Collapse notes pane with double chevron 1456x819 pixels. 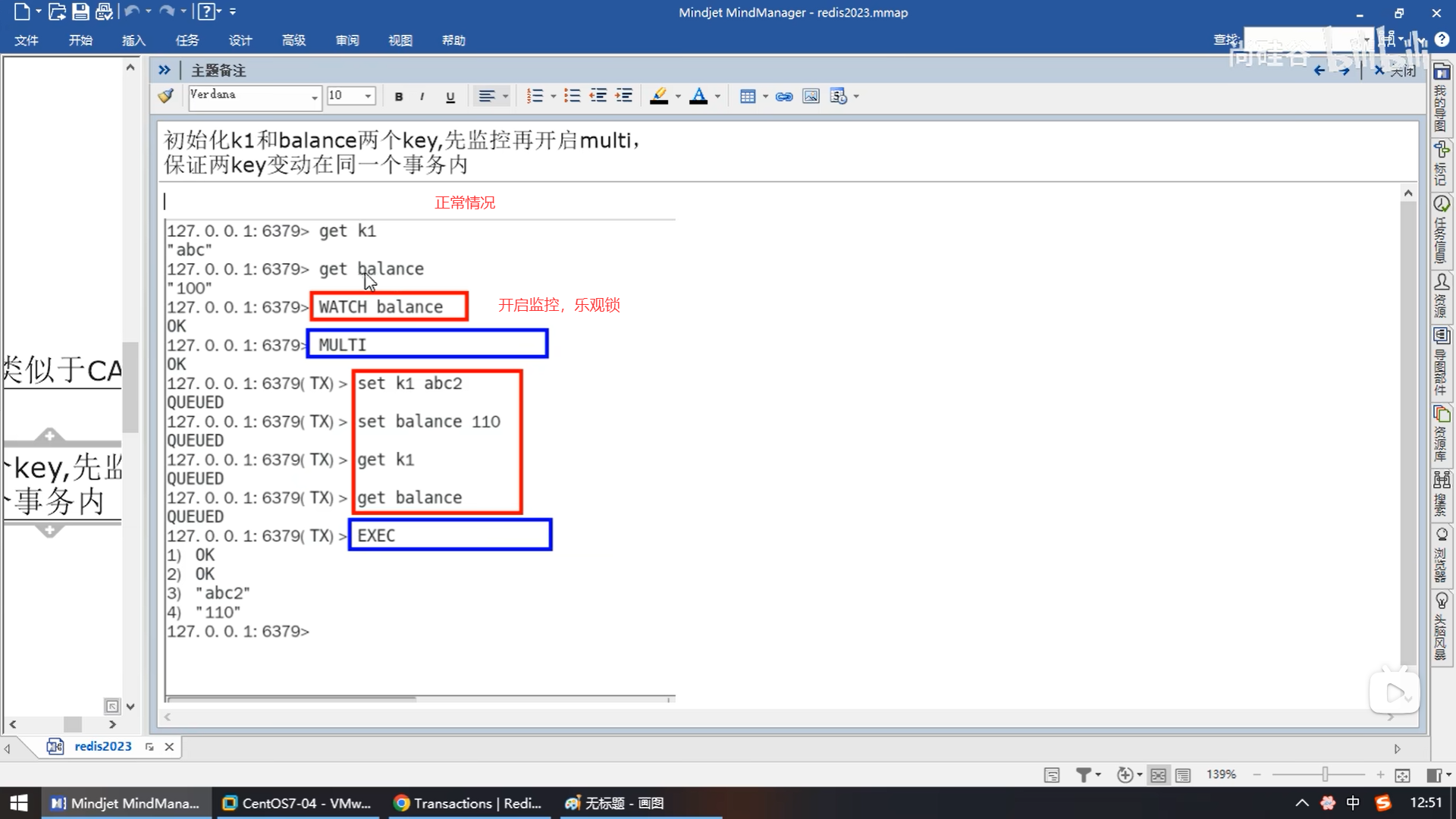[164, 70]
